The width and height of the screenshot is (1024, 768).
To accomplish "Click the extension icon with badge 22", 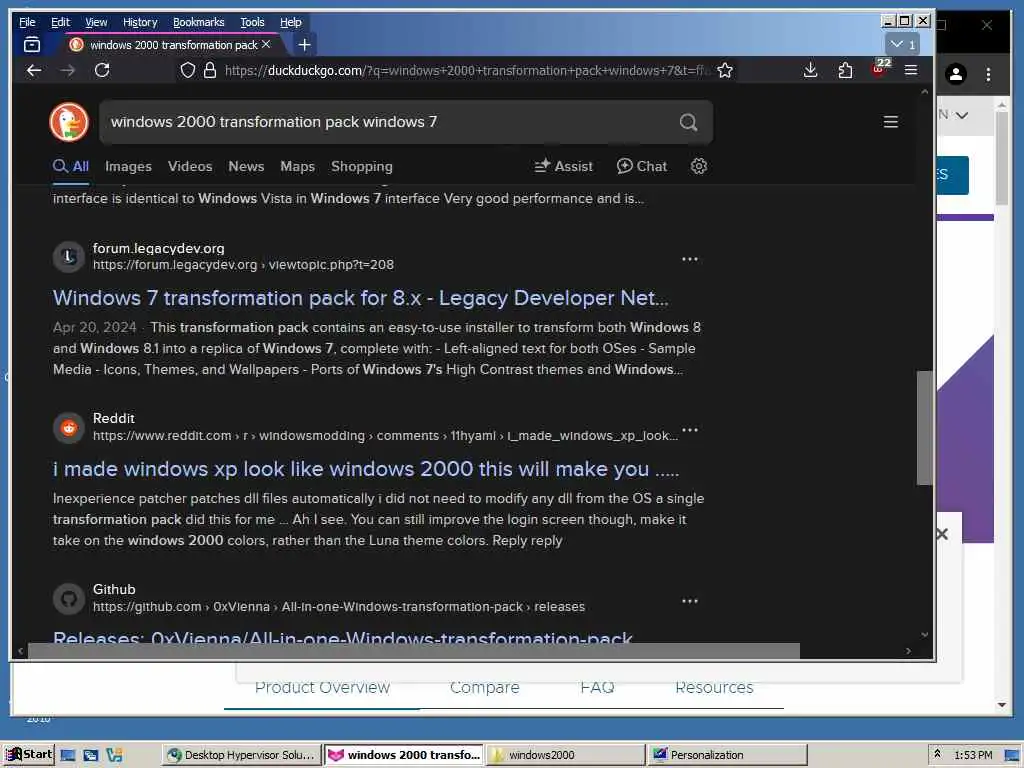I will (x=880, y=68).
